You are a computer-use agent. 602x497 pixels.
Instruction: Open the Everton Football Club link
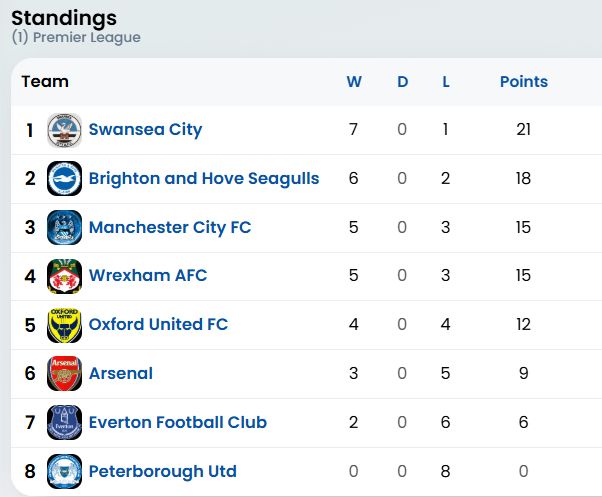(x=178, y=422)
